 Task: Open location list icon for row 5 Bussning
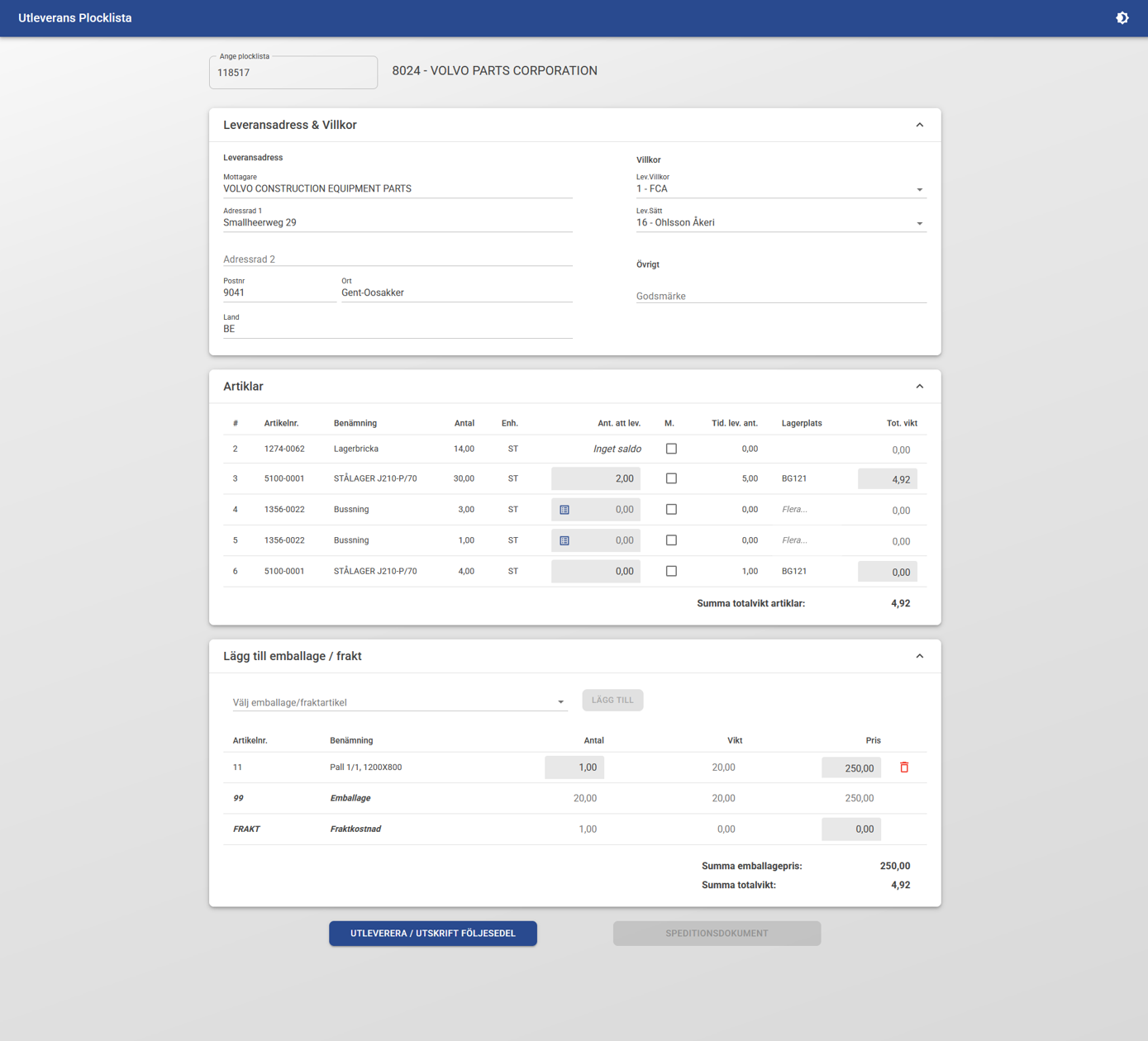pos(564,540)
